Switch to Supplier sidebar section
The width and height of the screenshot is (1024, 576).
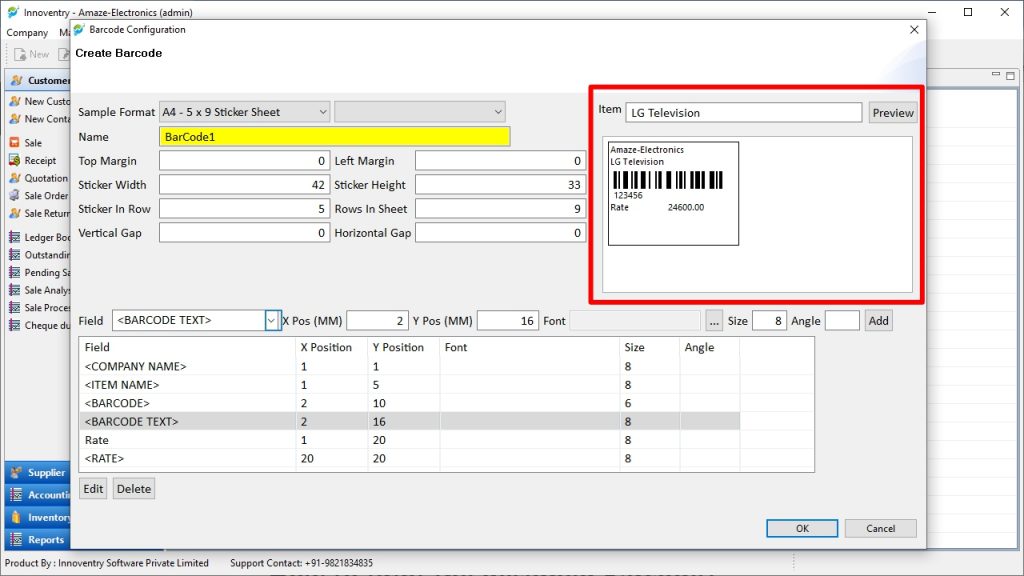[38, 472]
